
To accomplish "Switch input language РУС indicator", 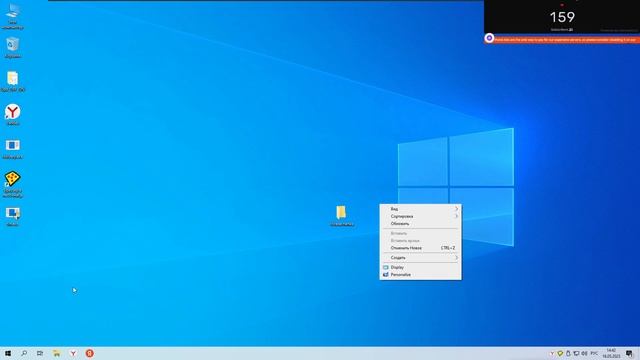I will (x=594, y=353).
